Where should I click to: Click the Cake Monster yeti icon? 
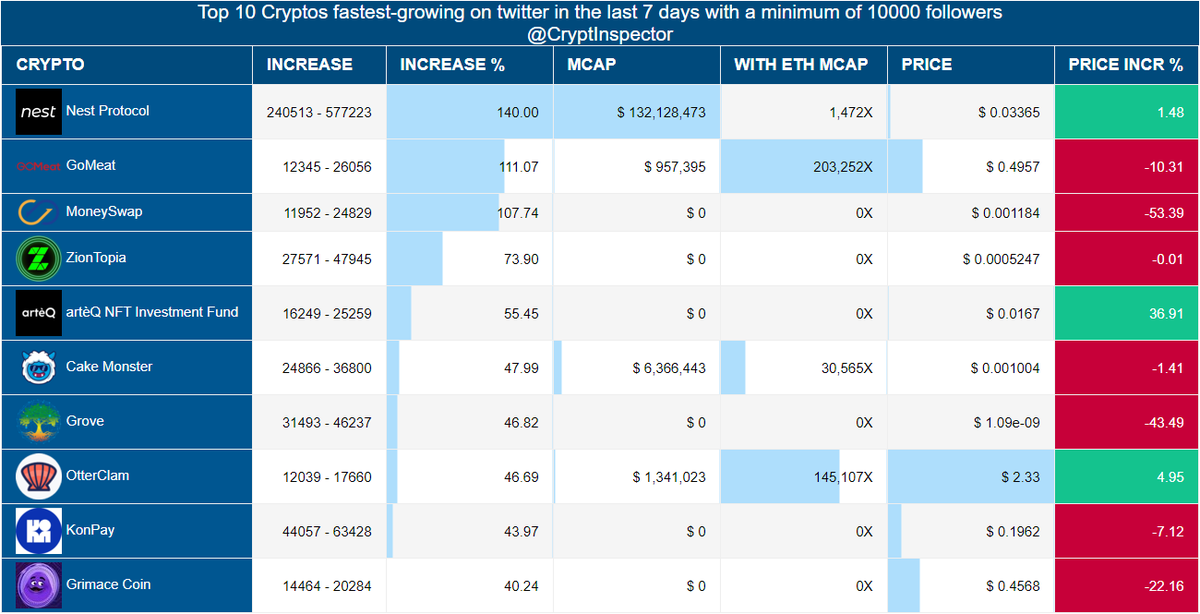pos(38,368)
